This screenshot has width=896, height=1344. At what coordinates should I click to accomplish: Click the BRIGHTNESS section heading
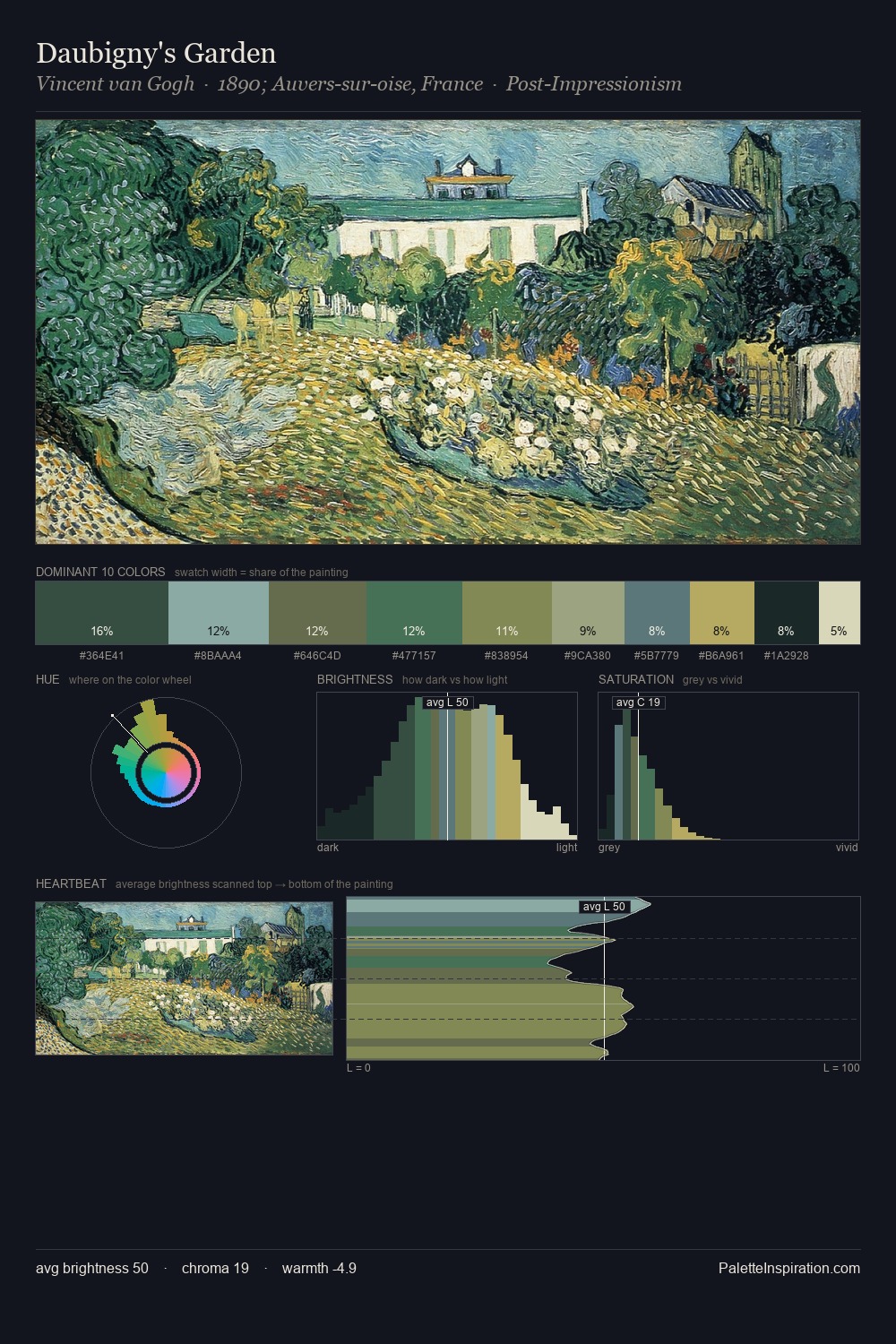pyautogui.click(x=355, y=679)
